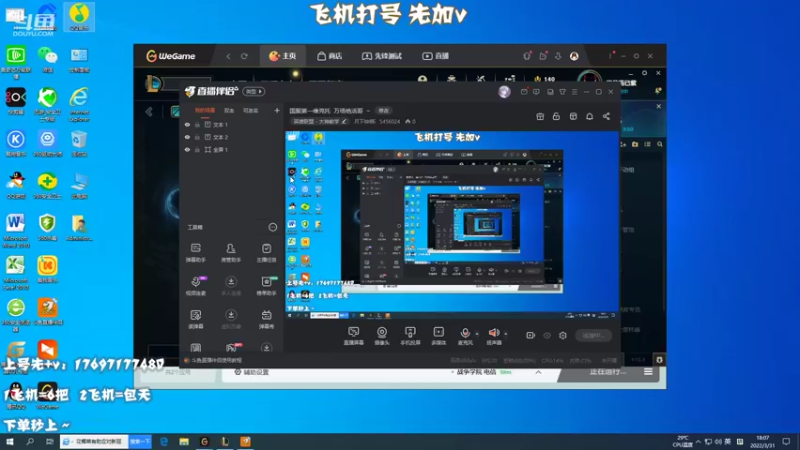The image size is (800, 450).
Task: Open the WeGame 商店 store tab
Action: (330, 56)
